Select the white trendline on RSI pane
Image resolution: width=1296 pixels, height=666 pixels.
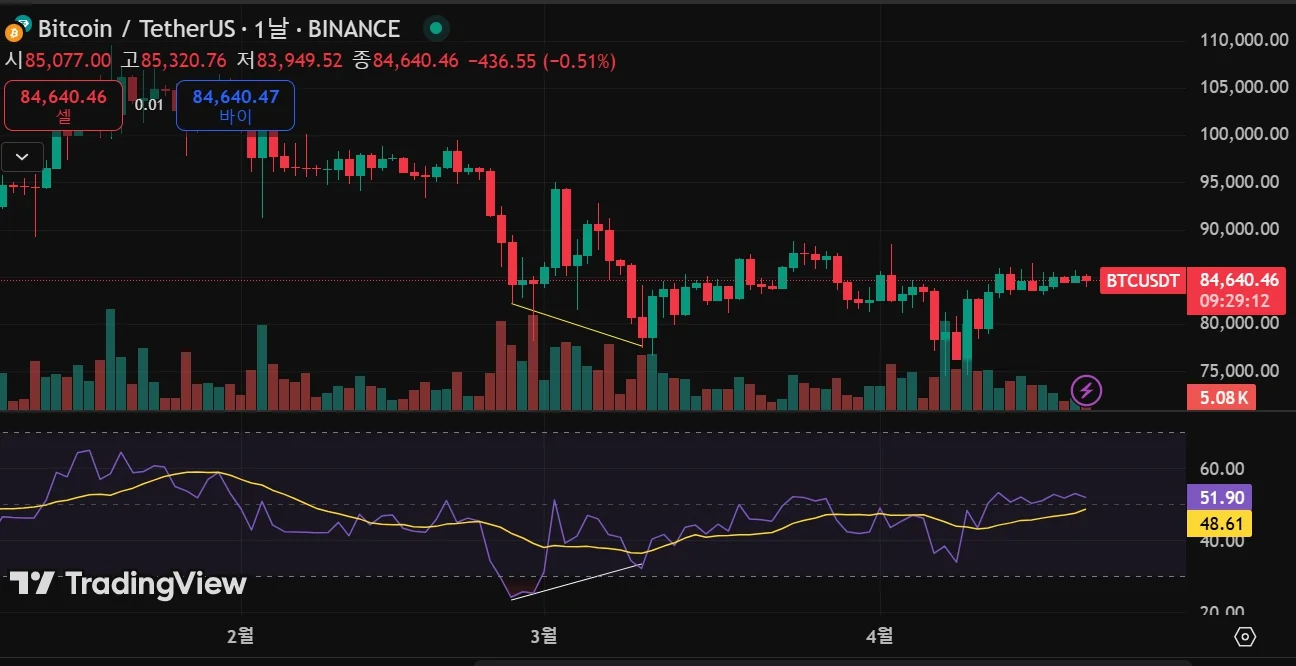(577, 582)
